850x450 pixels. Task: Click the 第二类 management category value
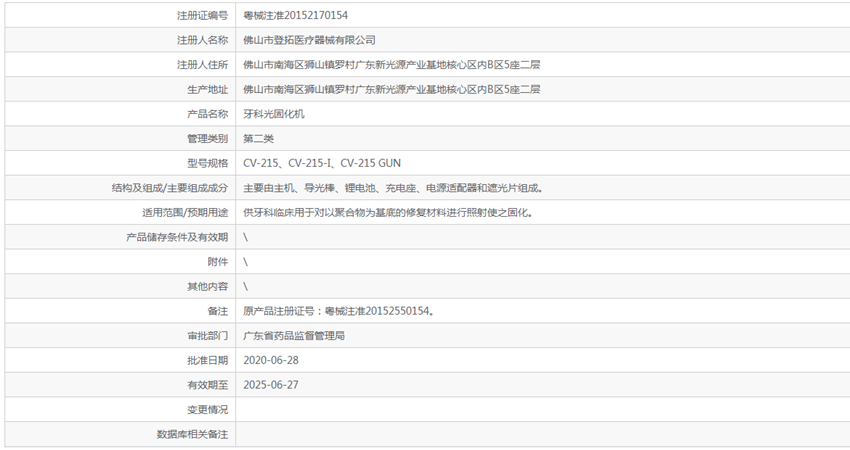258,138
